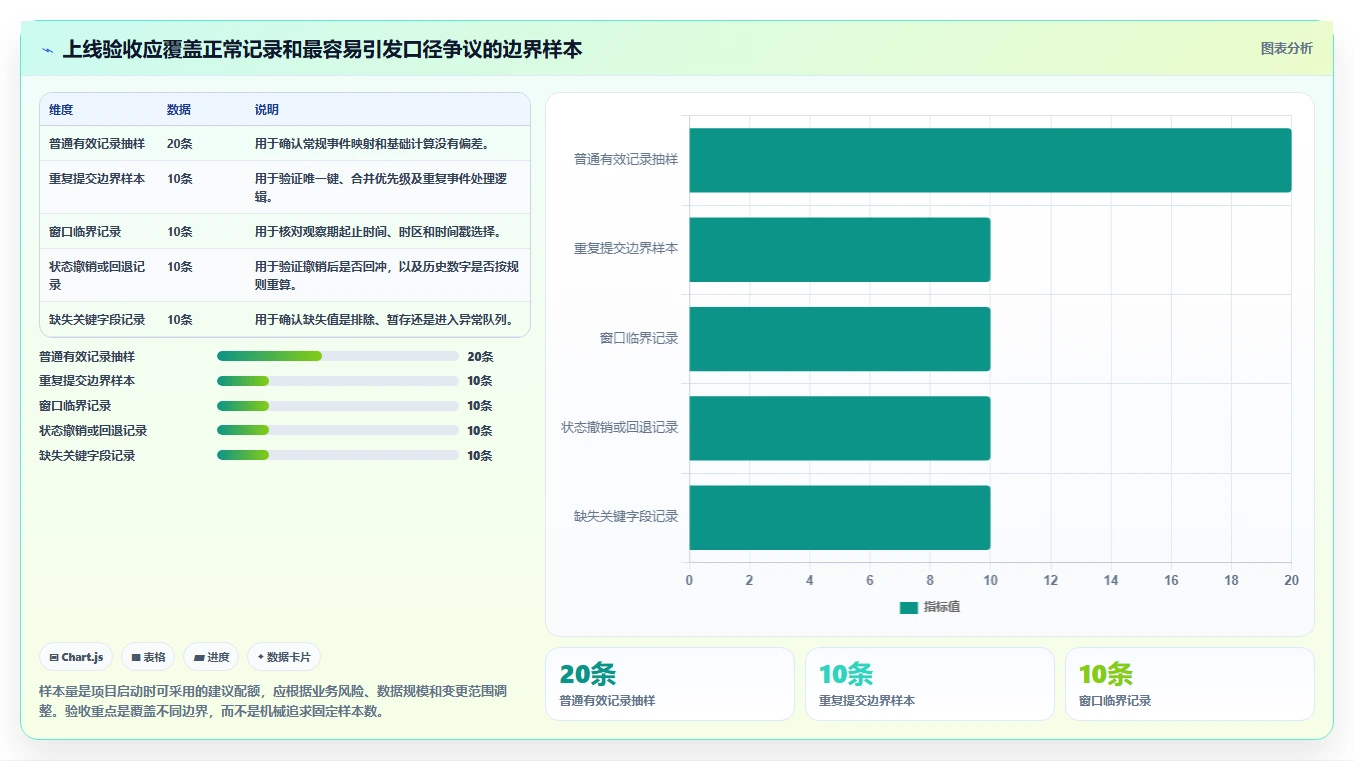The image size is (1354, 761).
Task: Click the 10条 窗口临界记录 data card
Action: point(1190,684)
